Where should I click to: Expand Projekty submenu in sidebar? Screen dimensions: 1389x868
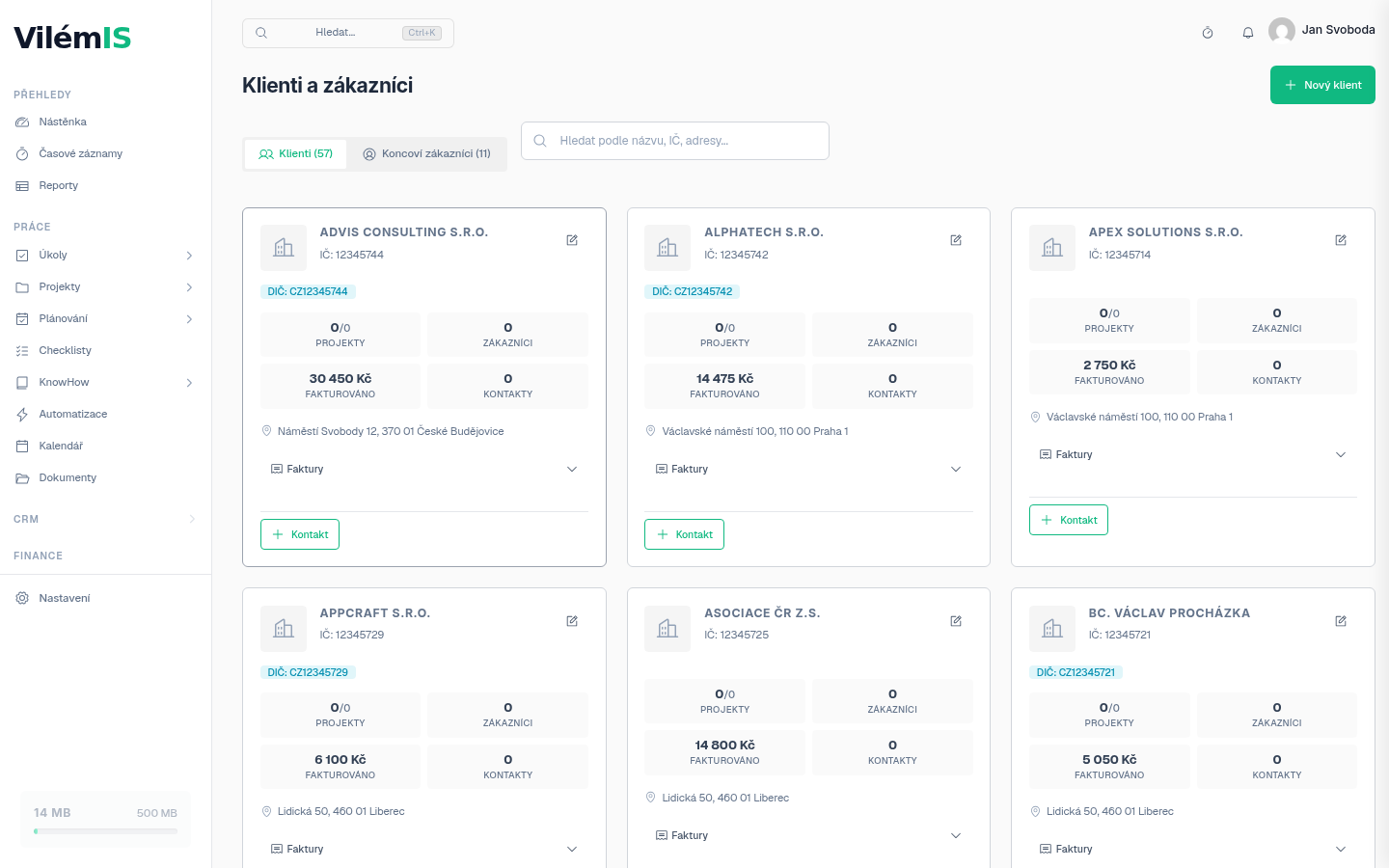click(189, 287)
